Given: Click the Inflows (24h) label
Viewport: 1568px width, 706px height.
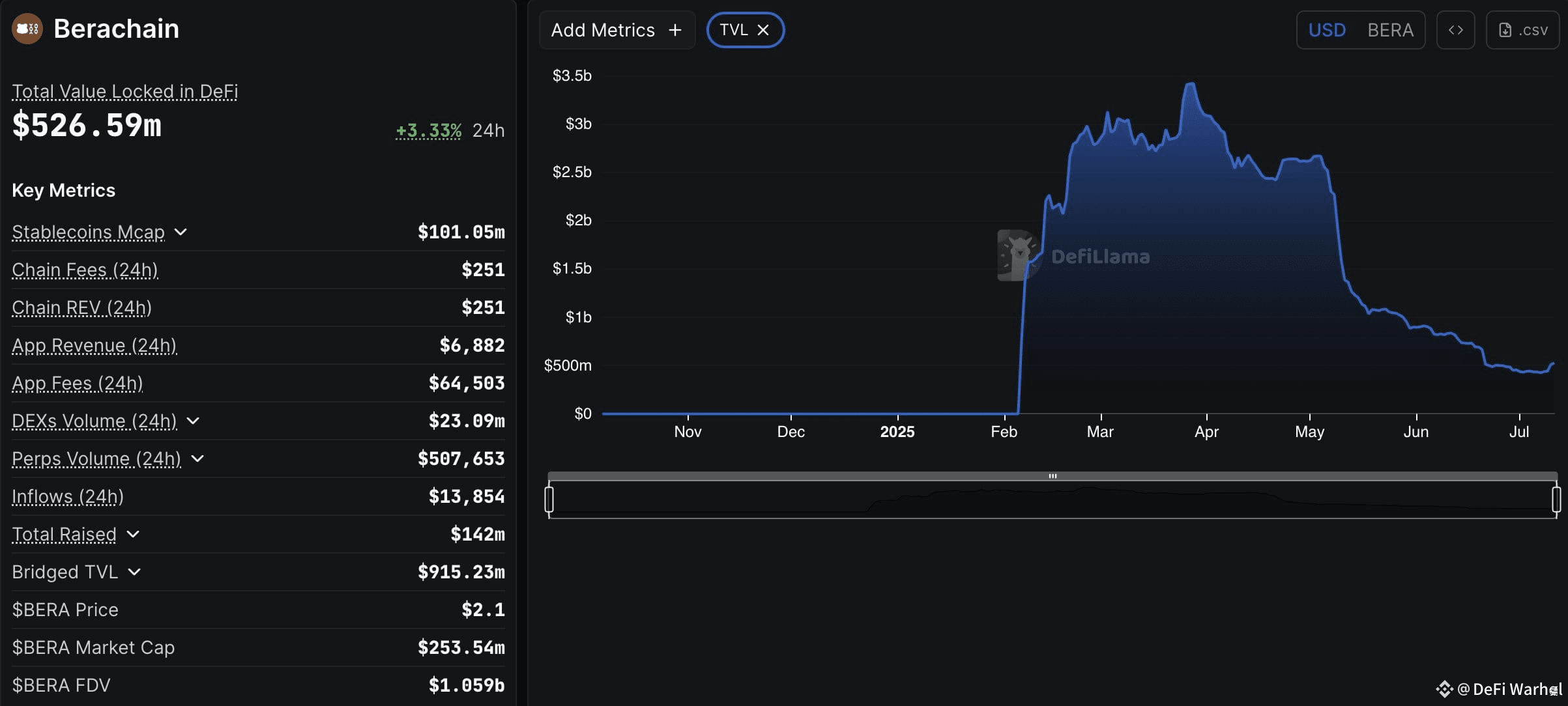Looking at the screenshot, I should (x=67, y=496).
